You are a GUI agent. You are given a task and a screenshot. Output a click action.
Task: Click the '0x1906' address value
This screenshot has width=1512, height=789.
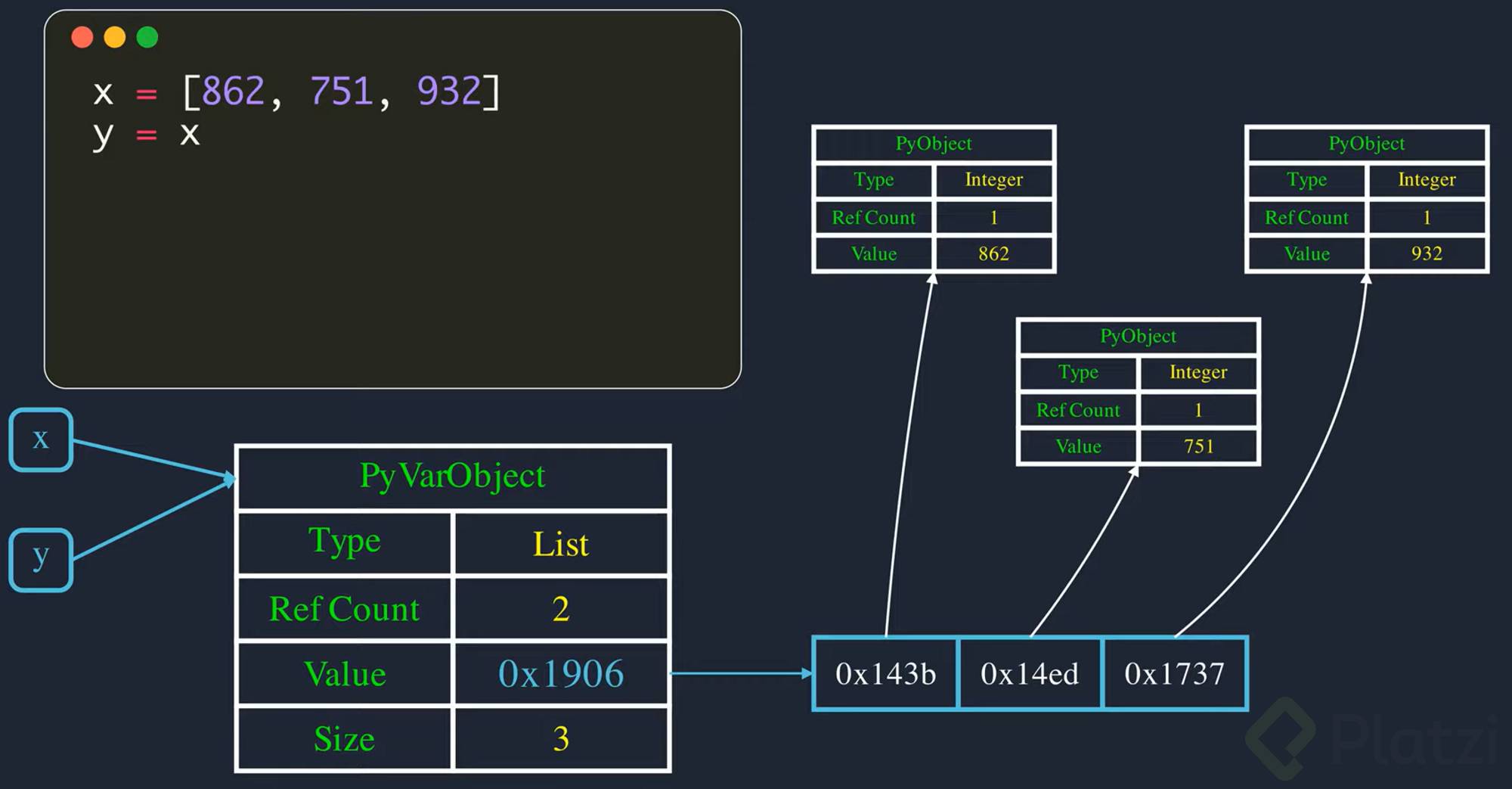(561, 674)
